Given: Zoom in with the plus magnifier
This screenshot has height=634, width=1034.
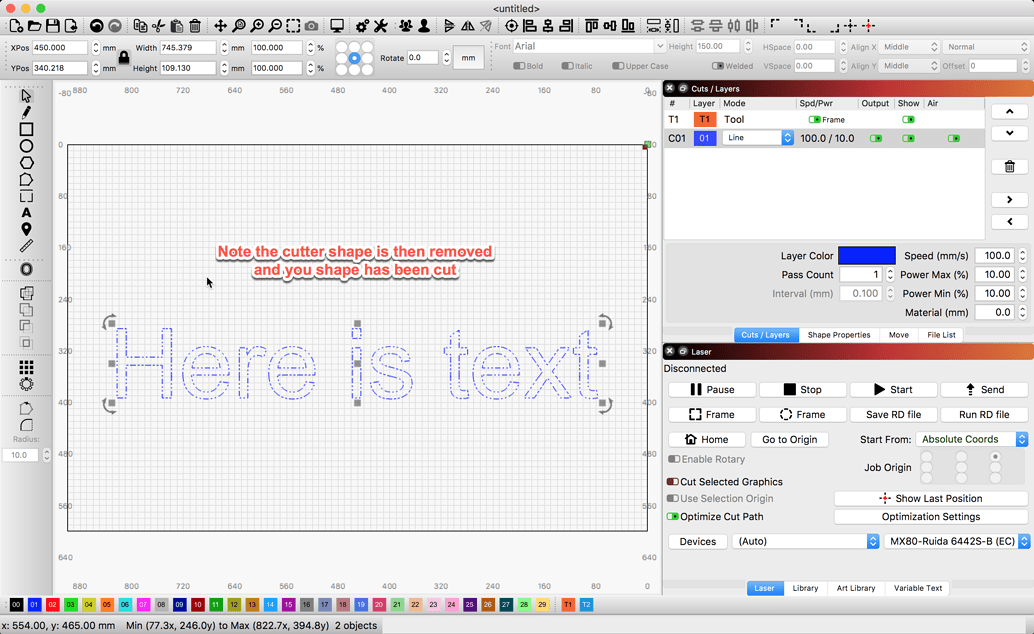Looking at the screenshot, I should [x=257, y=26].
